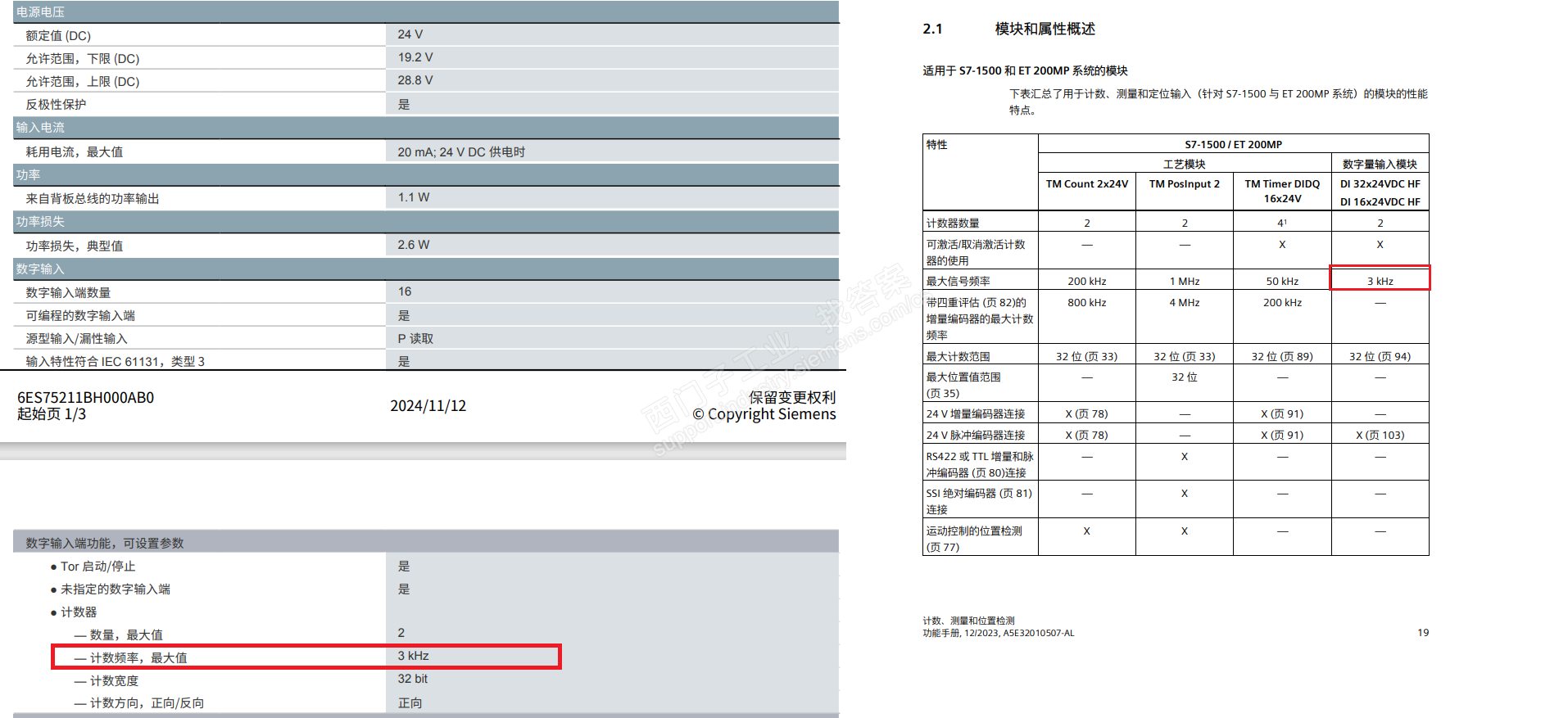Click the "P 读取" value
Screen dimensions: 1568x718
click(x=415, y=339)
